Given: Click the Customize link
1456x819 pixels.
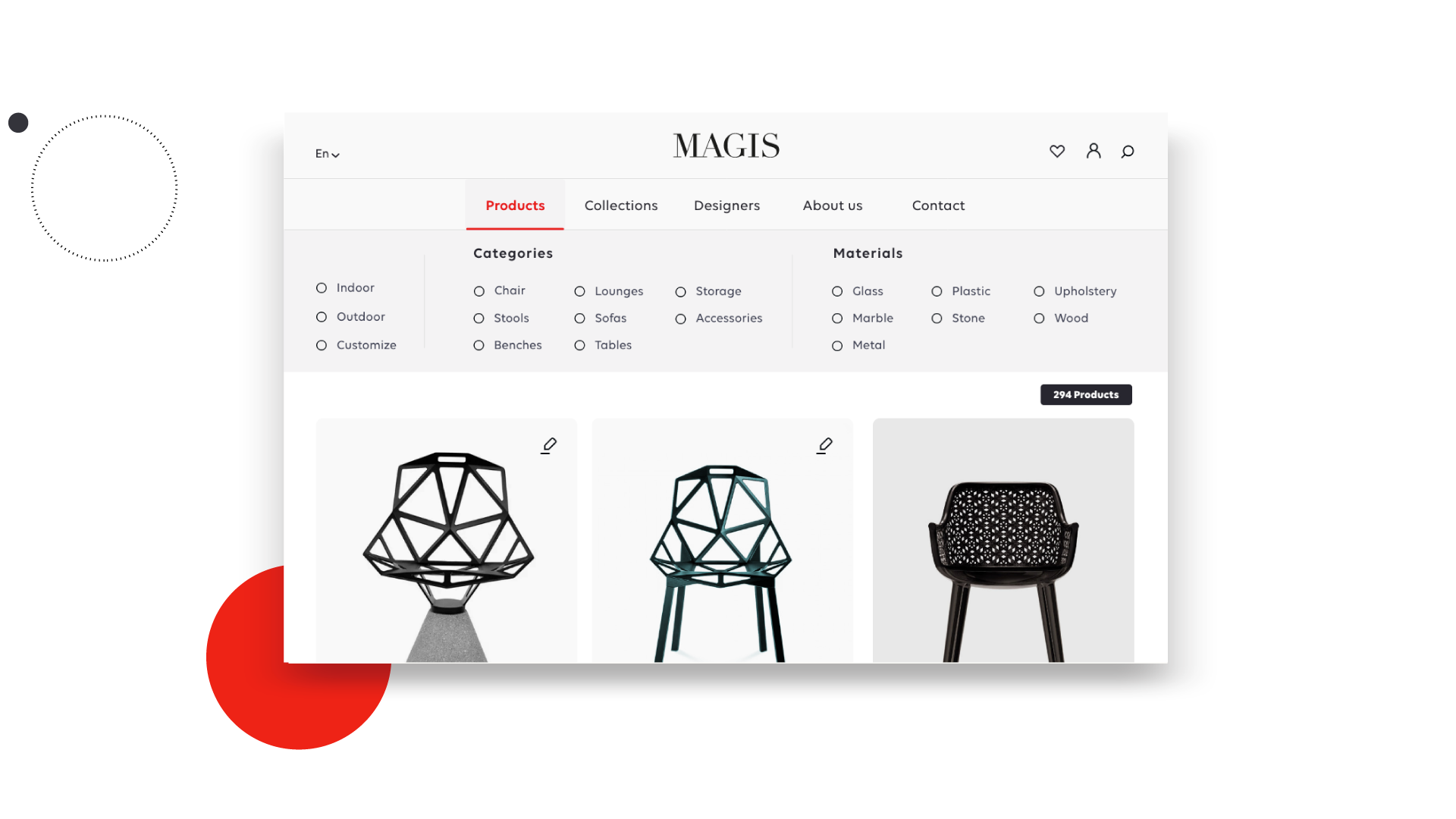Looking at the screenshot, I should point(366,344).
